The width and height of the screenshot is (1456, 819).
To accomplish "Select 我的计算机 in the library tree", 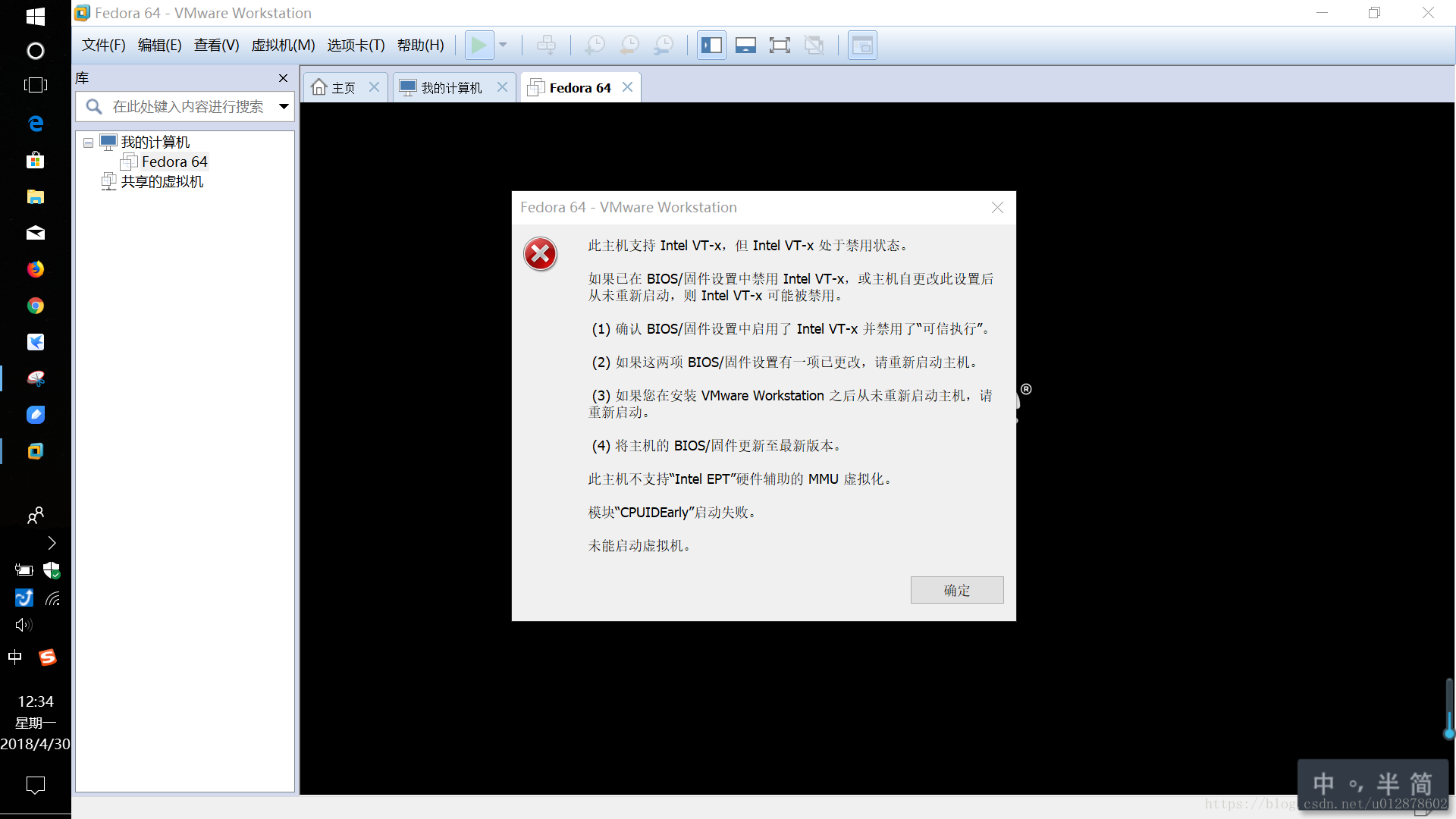I will point(155,143).
